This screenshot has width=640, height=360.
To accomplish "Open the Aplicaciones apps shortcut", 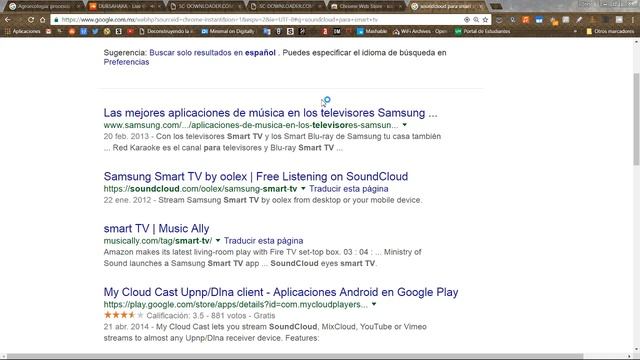I will (x=22, y=31).
